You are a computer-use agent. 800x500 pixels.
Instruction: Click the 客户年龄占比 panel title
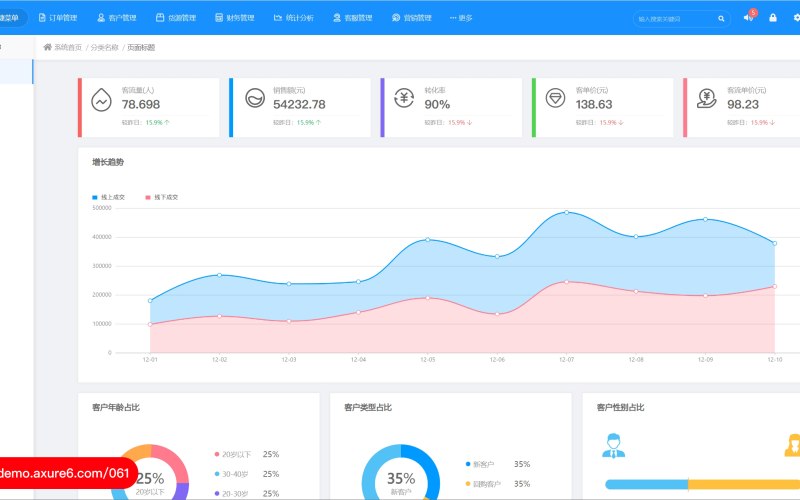point(116,407)
